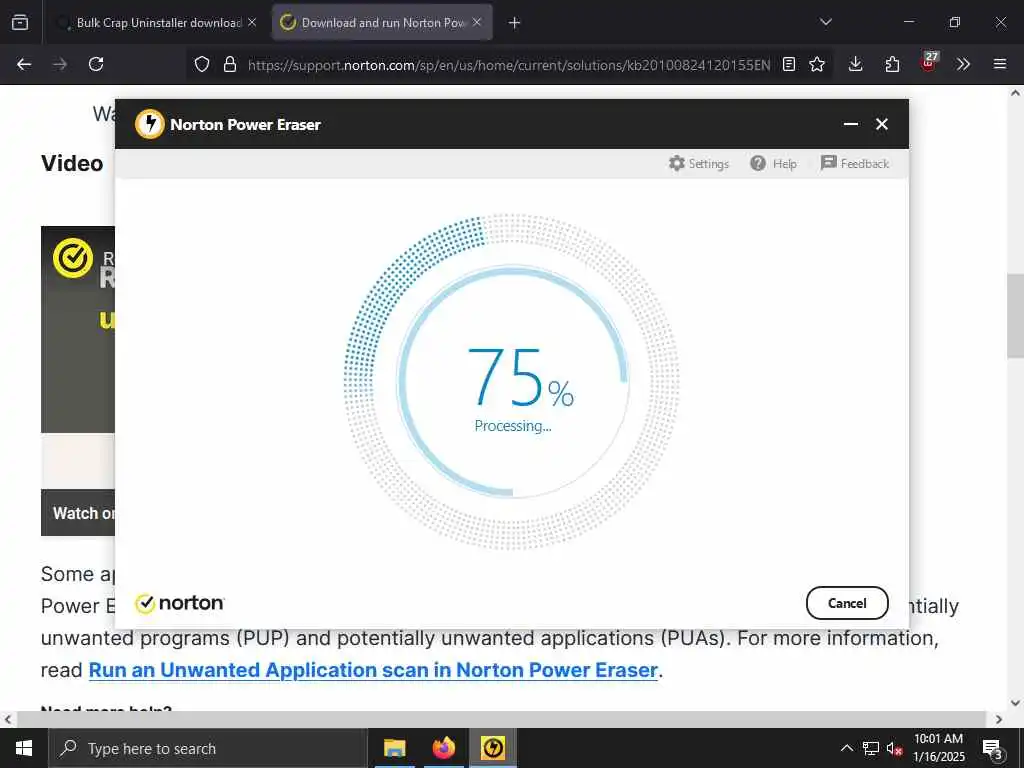Click the extension icon with 27 badge

929,63
